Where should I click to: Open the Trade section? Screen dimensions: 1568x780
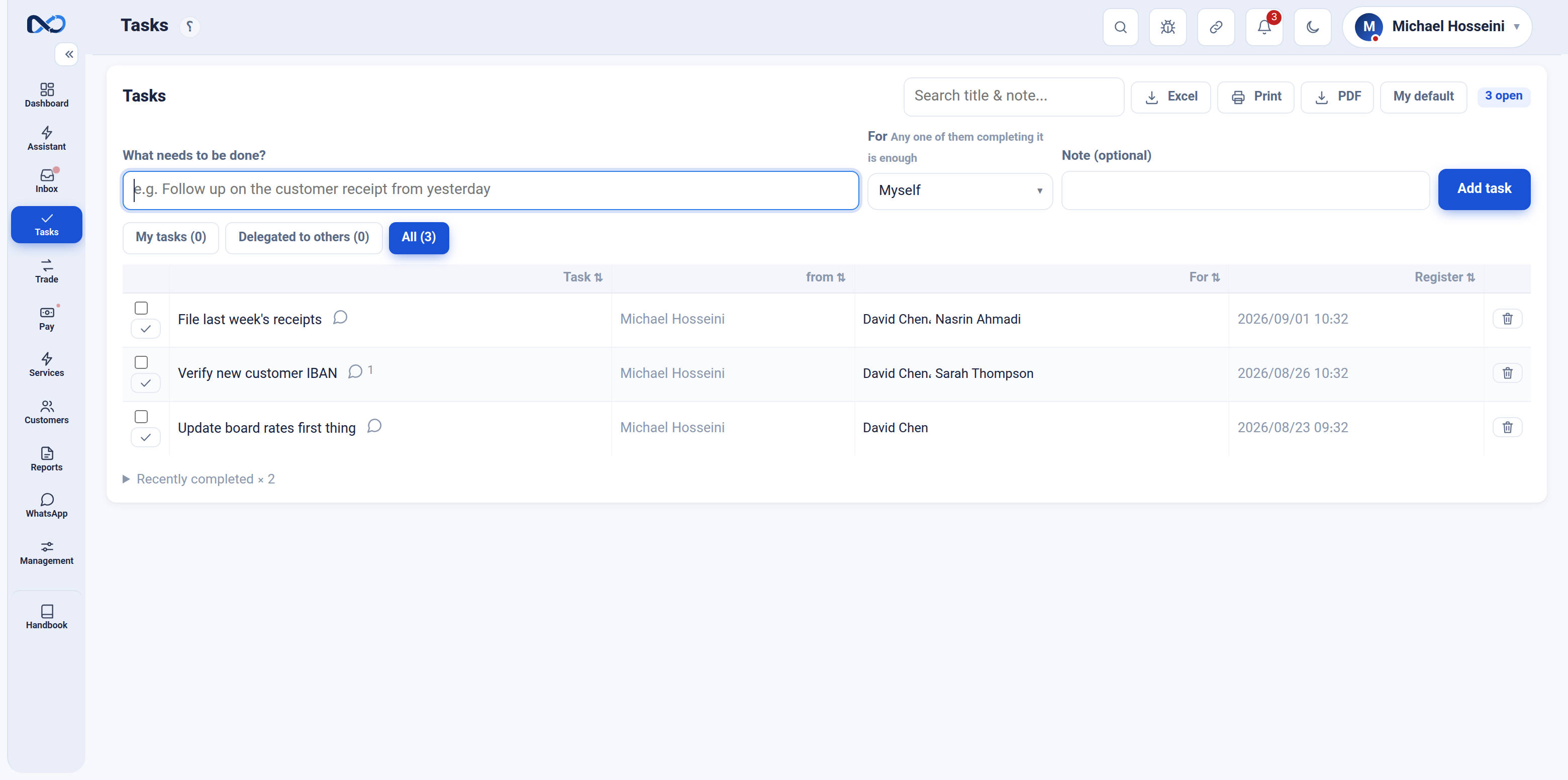click(46, 271)
